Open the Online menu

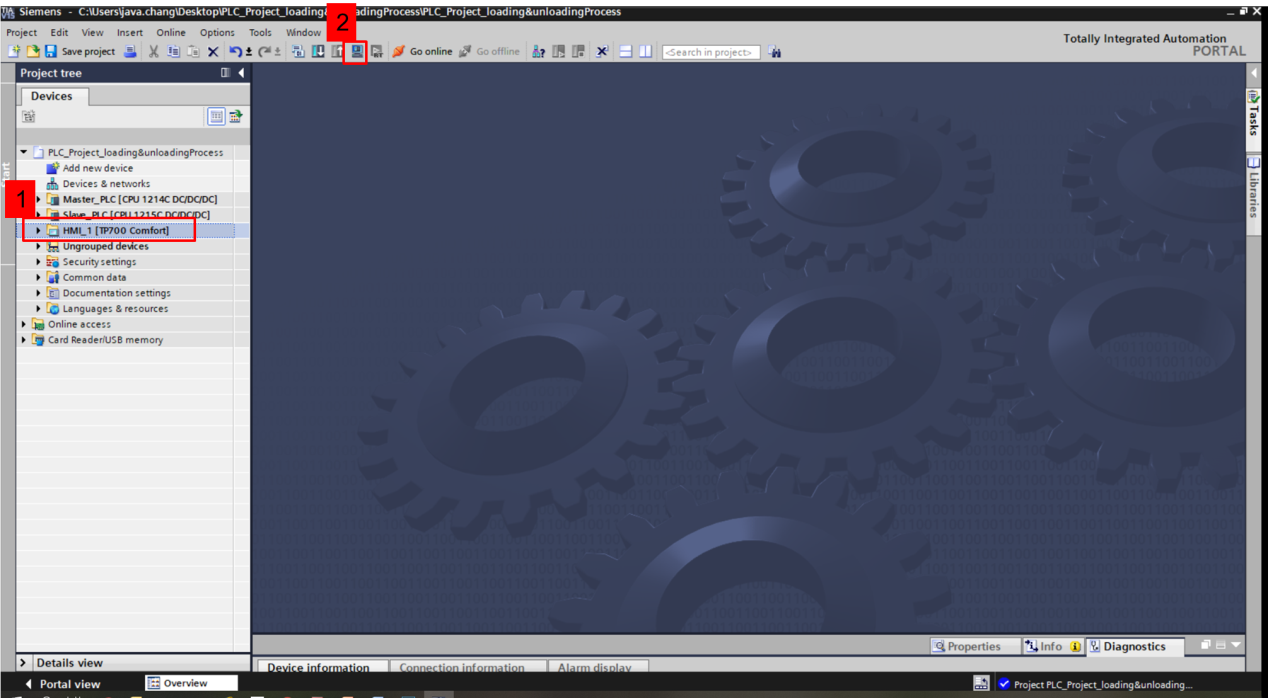171,32
